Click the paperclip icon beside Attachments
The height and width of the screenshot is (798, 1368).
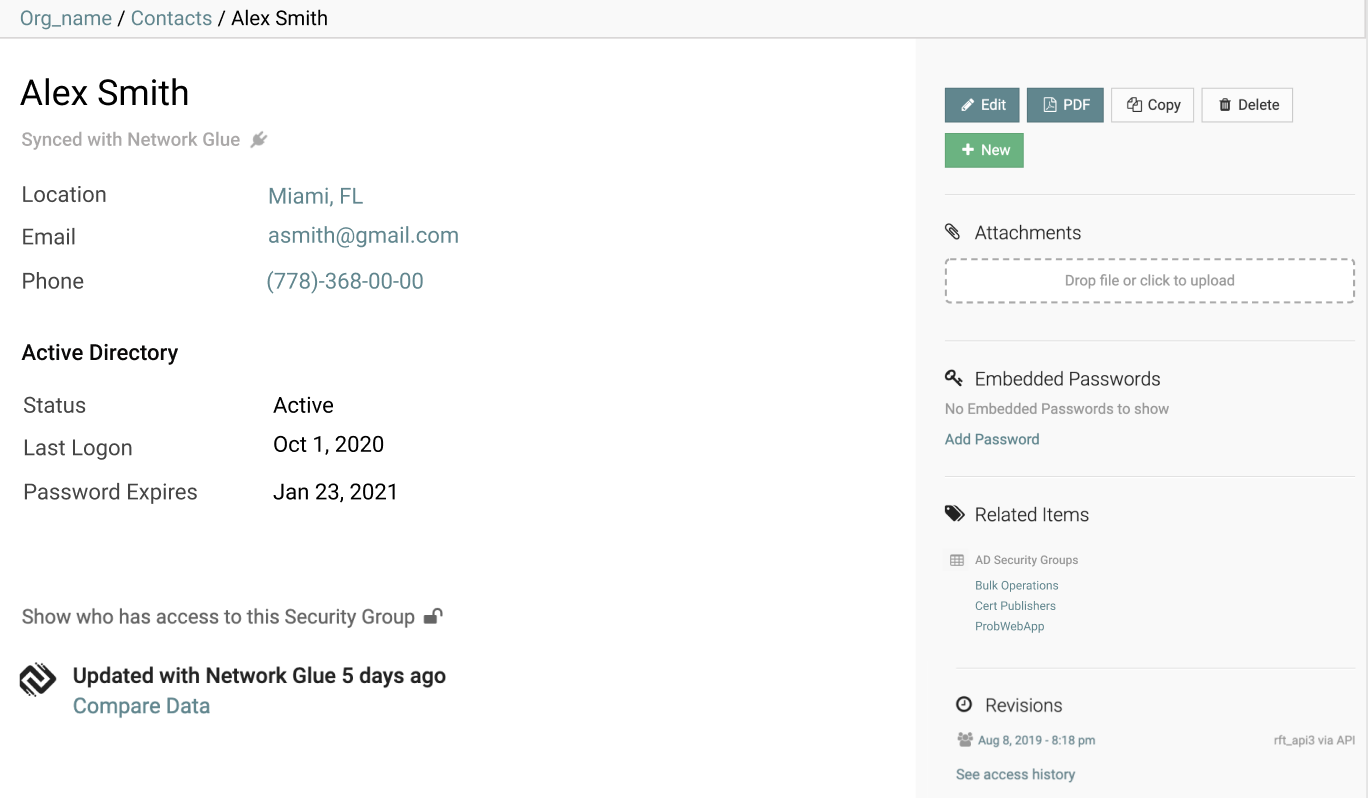tap(953, 231)
